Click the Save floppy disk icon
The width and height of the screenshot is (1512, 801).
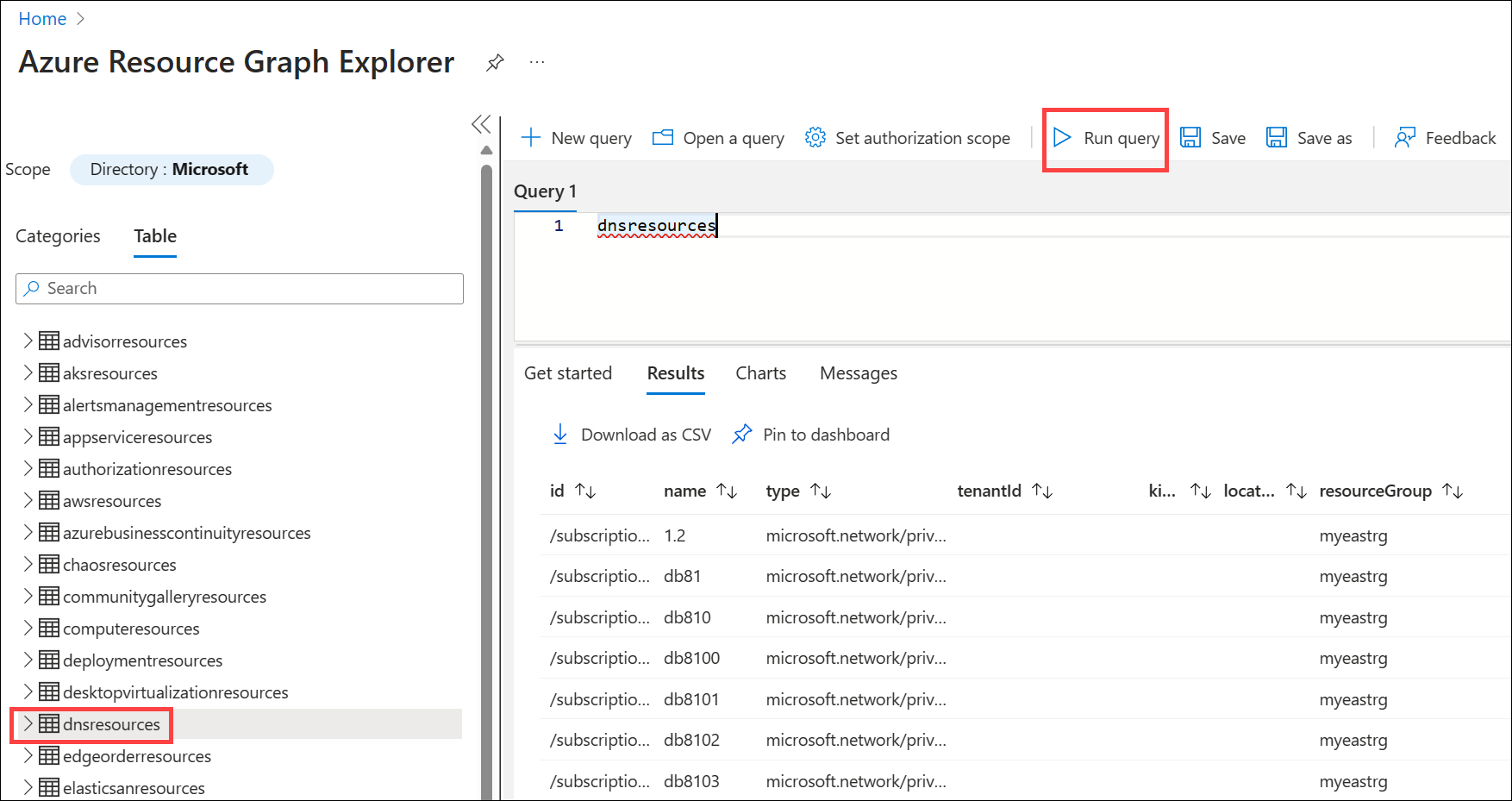tap(1190, 138)
